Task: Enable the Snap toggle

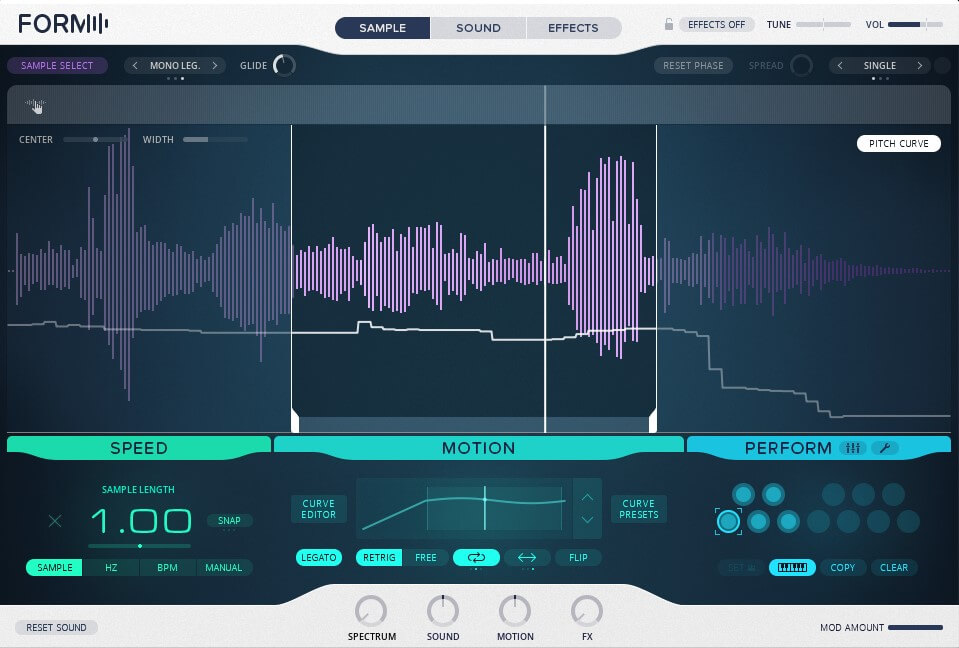Action: [x=230, y=521]
